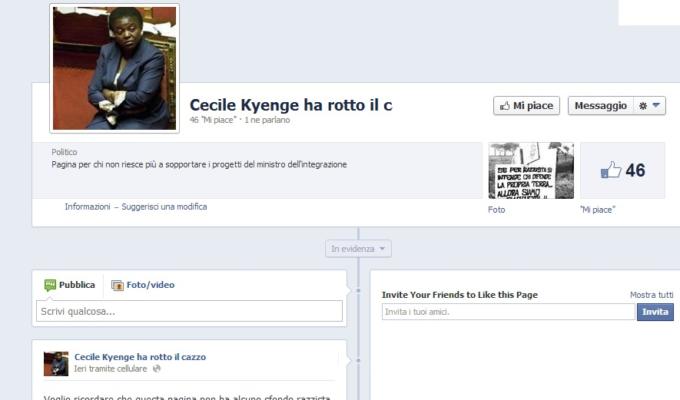Click the thumbs-up icon in Mi piace button
The image size is (680, 400).
point(504,106)
